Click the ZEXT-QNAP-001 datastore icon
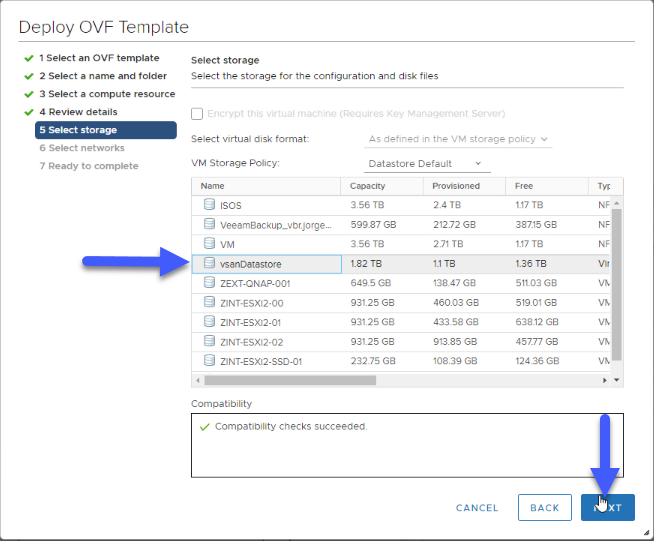 (x=209, y=282)
